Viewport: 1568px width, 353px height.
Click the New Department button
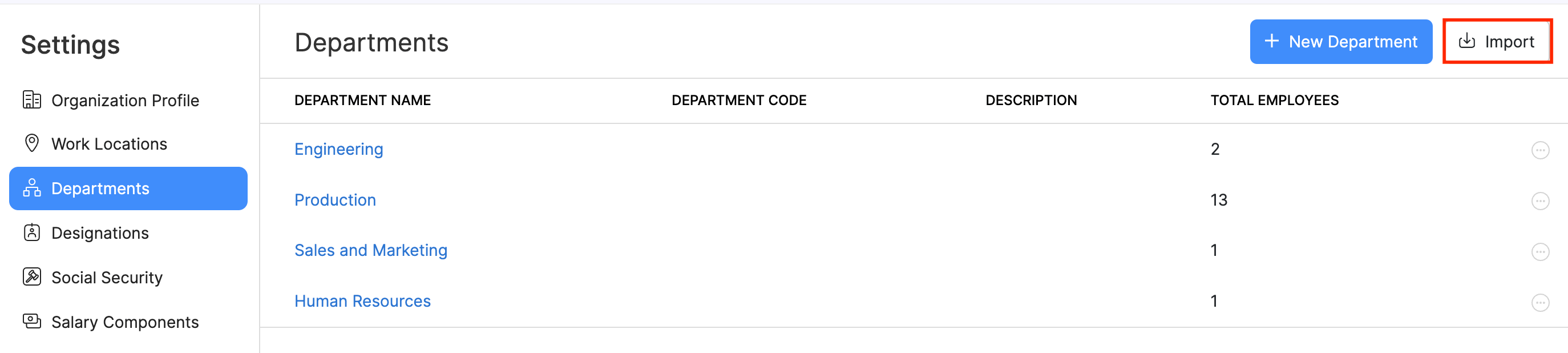point(1341,42)
